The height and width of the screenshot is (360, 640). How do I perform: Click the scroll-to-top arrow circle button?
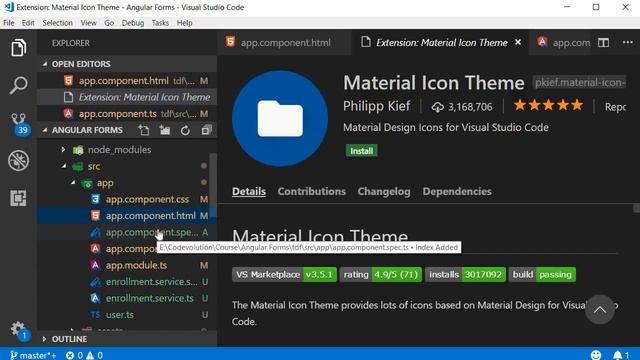600,310
